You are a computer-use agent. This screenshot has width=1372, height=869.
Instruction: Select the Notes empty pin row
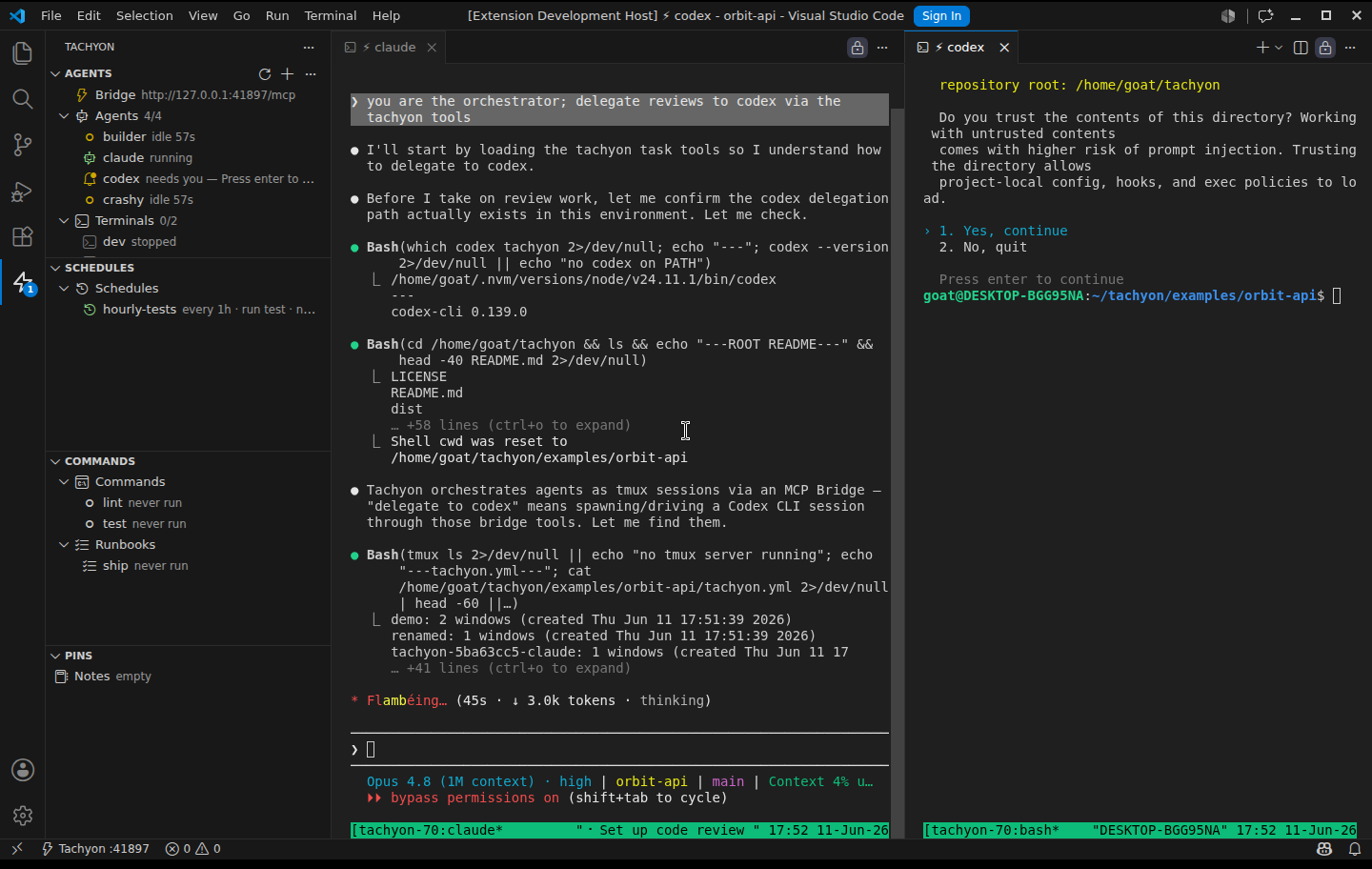[189, 677]
